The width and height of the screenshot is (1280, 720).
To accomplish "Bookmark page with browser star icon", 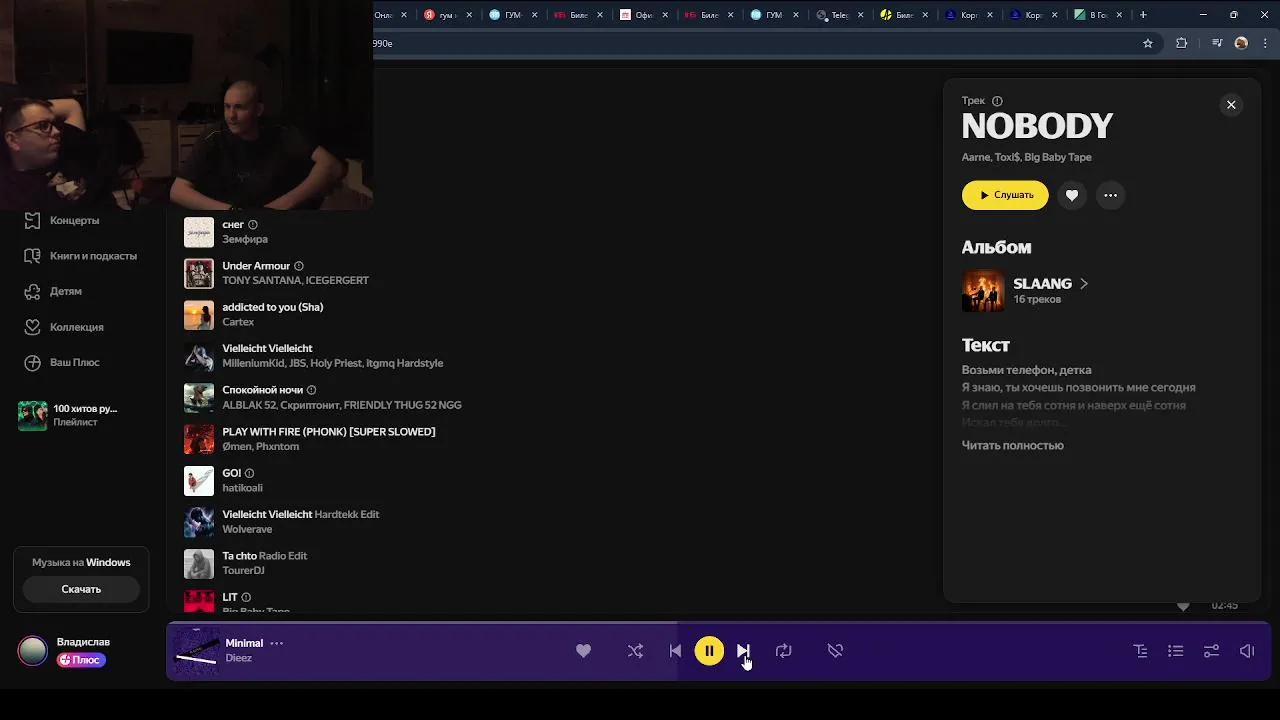I will point(1148,43).
